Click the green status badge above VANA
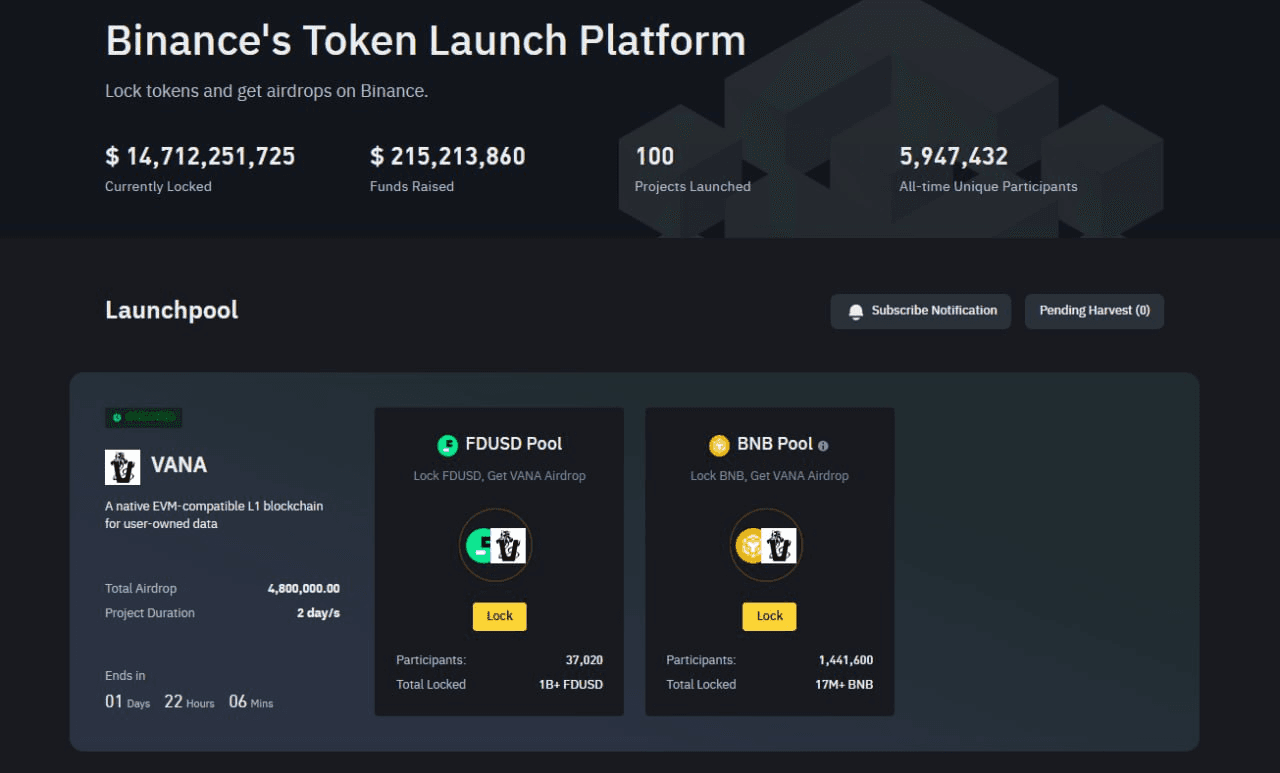Image resolution: width=1280 pixels, height=773 pixels. tap(143, 417)
